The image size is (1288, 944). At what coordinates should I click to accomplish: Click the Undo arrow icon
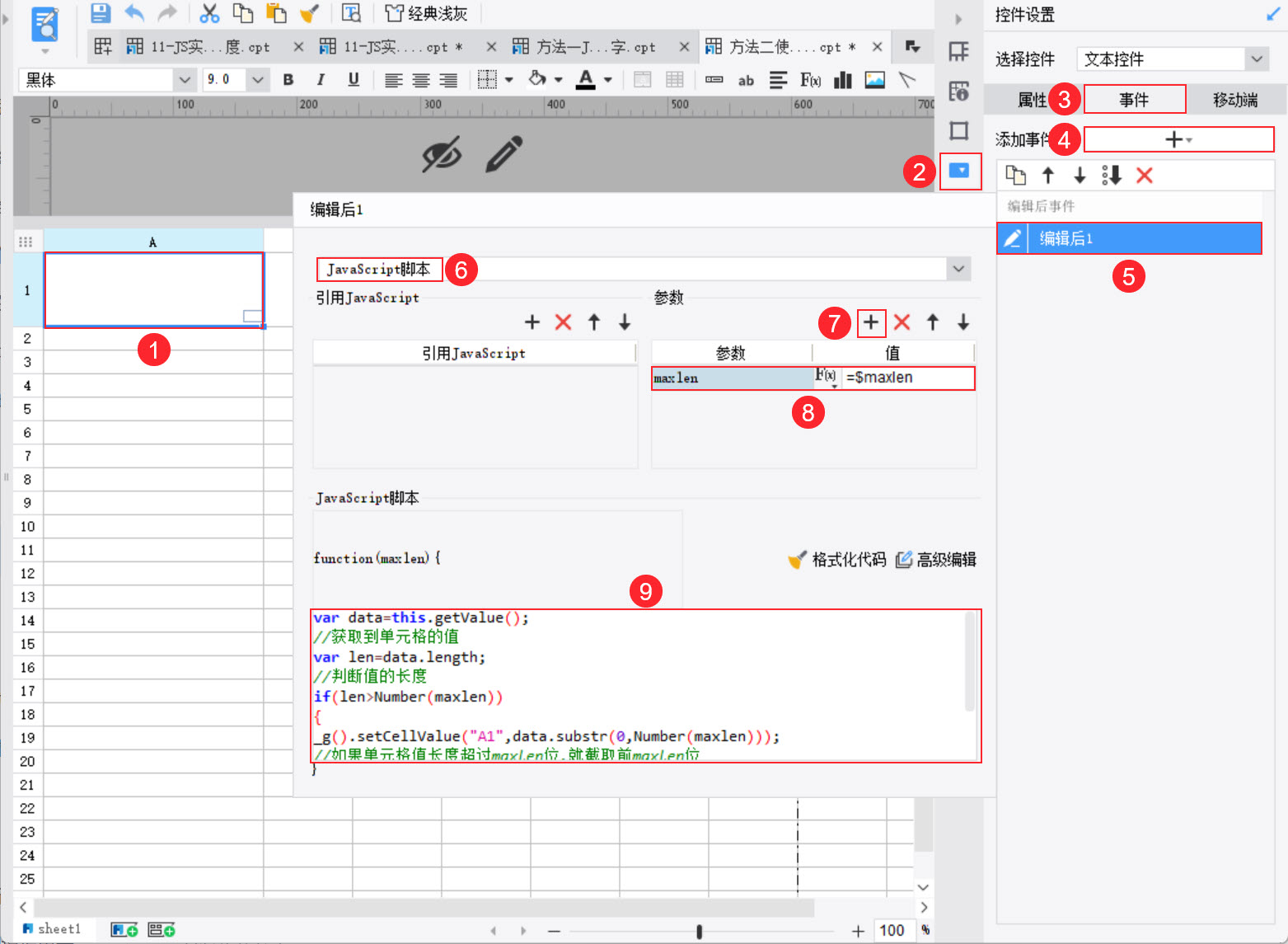tap(134, 12)
